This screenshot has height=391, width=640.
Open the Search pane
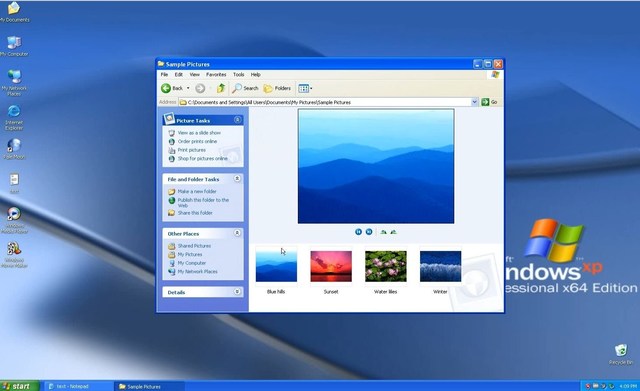coord(245,88)
